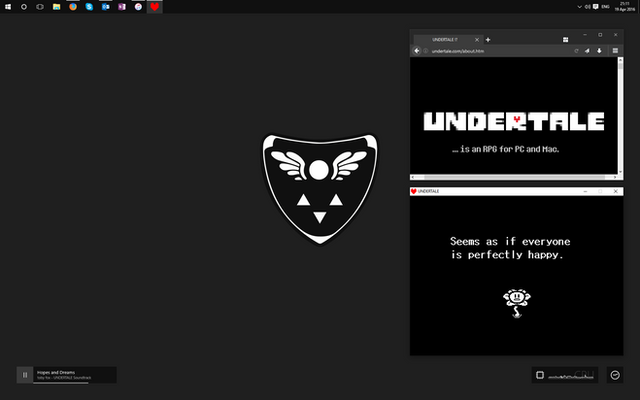640x400 pixels.
Task: Click the horizontal scrollbar right arrow
Action: point(615,177)
